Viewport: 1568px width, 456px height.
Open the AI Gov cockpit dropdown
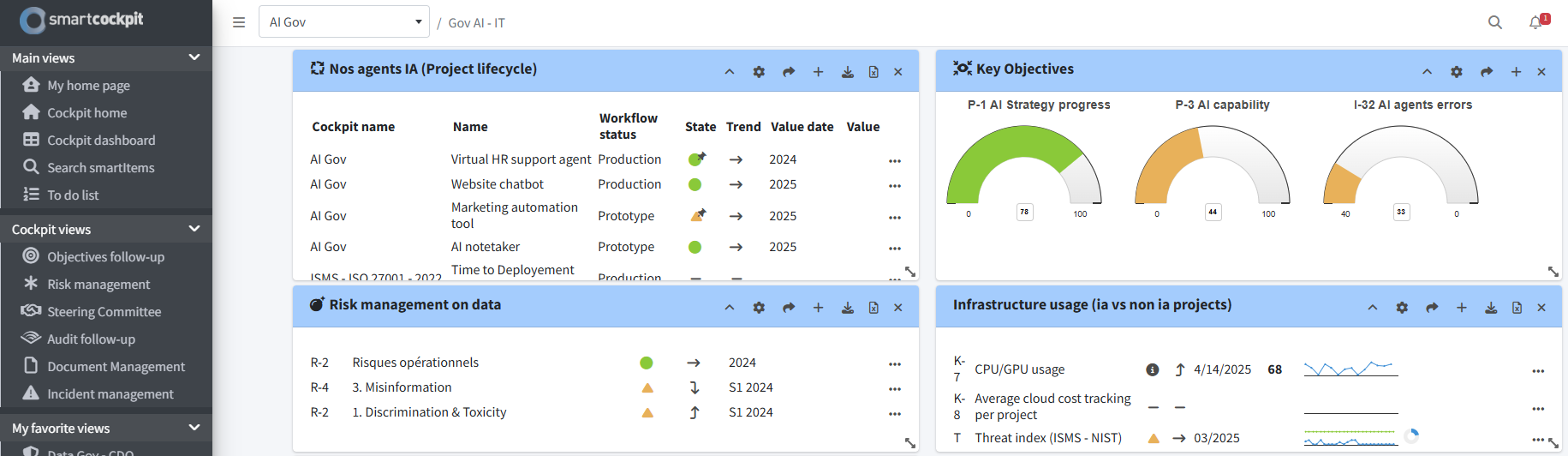point(343,22)
